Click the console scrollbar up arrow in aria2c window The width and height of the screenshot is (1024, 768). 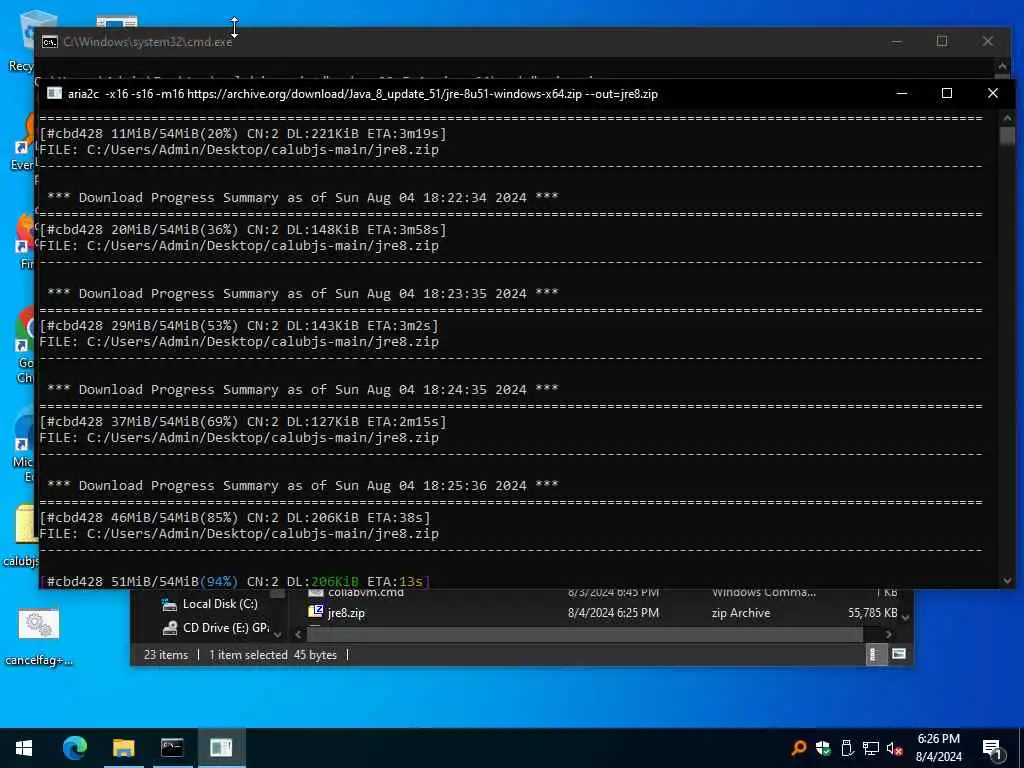1007,118
